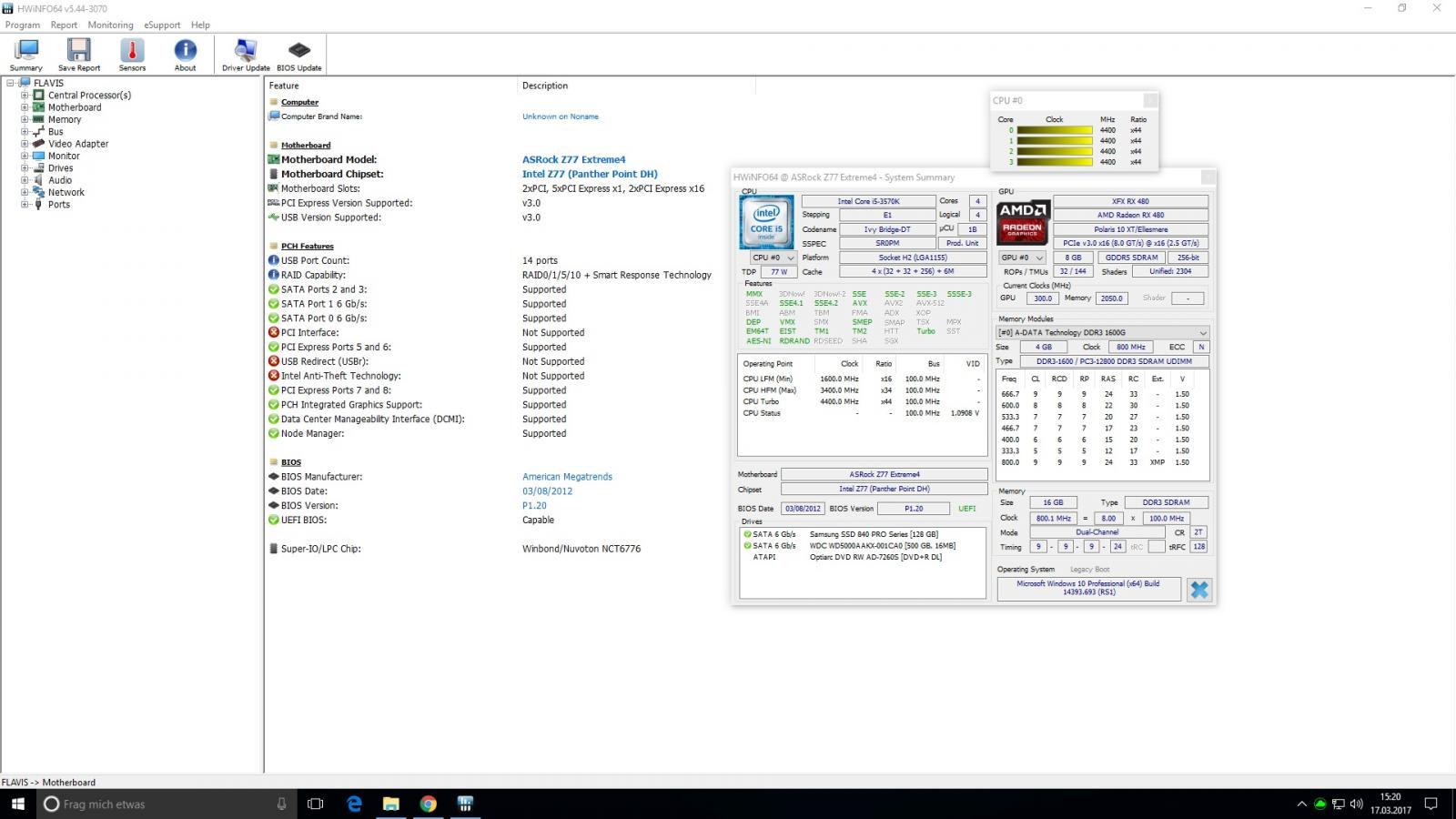Open the Monitoring menu

(110, 25)
